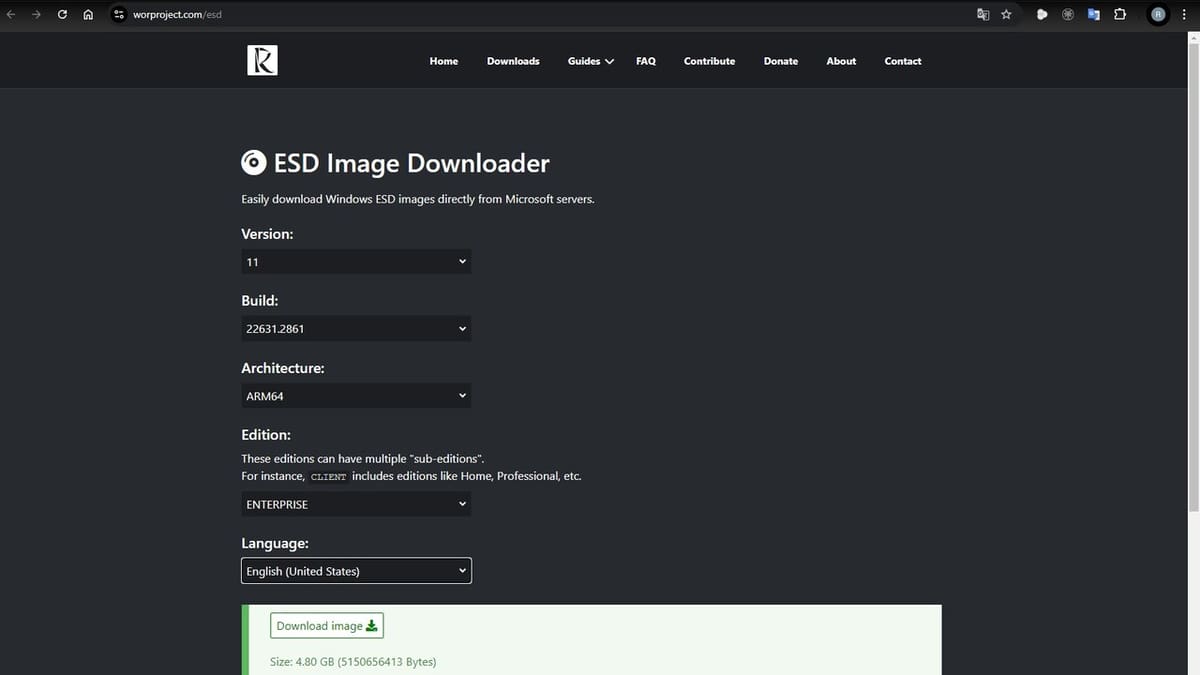View site information icon in address bar
Viewport: 1200px width, 675px height.
(x=119, y=14)
